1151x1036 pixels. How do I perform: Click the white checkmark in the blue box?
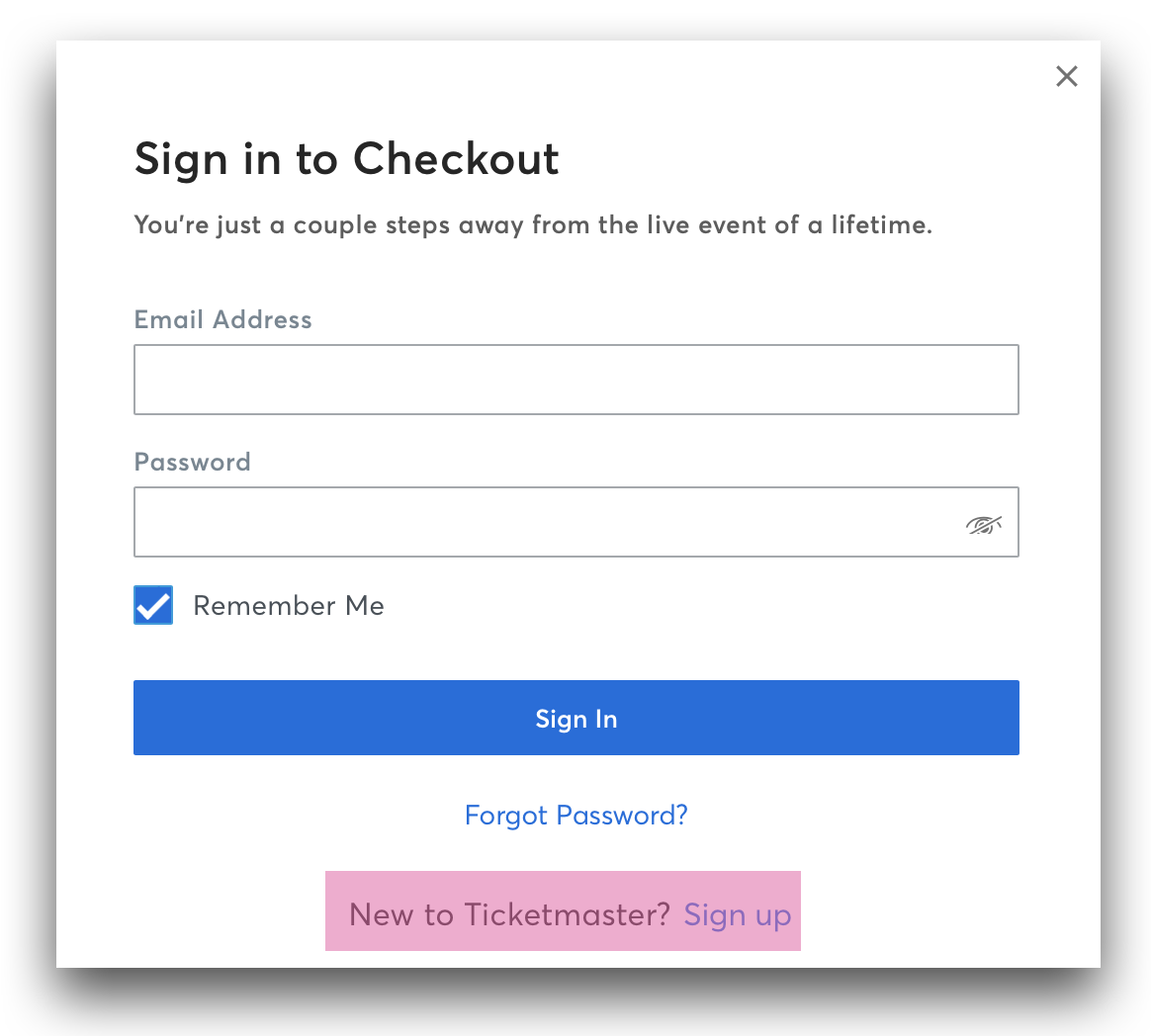tap(153, 605)
